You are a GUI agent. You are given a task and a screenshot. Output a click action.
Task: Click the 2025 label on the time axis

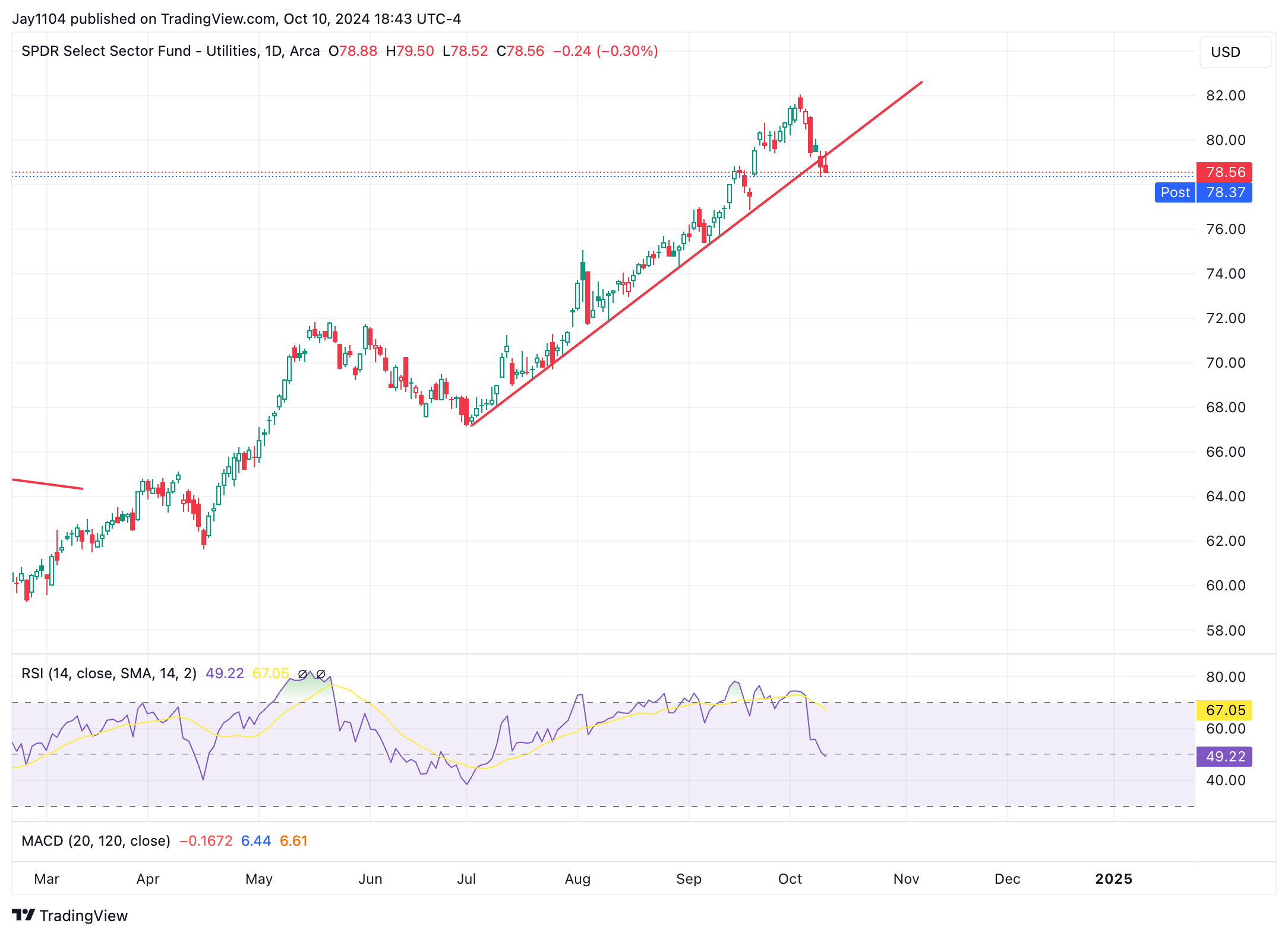(1114, 879)
